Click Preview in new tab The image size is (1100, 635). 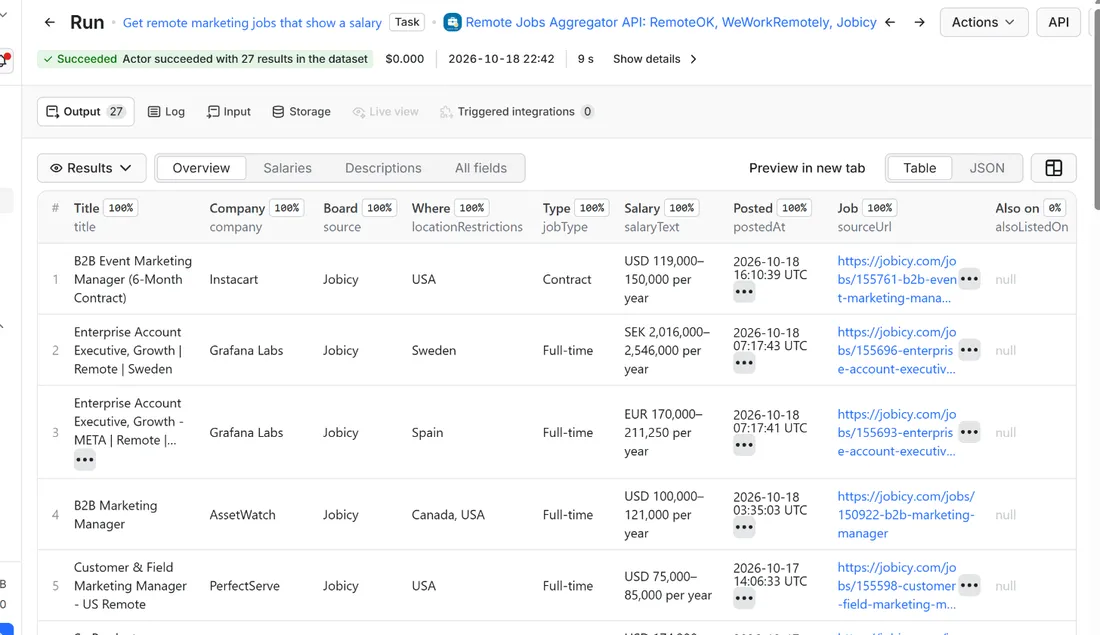pos(807,168)
